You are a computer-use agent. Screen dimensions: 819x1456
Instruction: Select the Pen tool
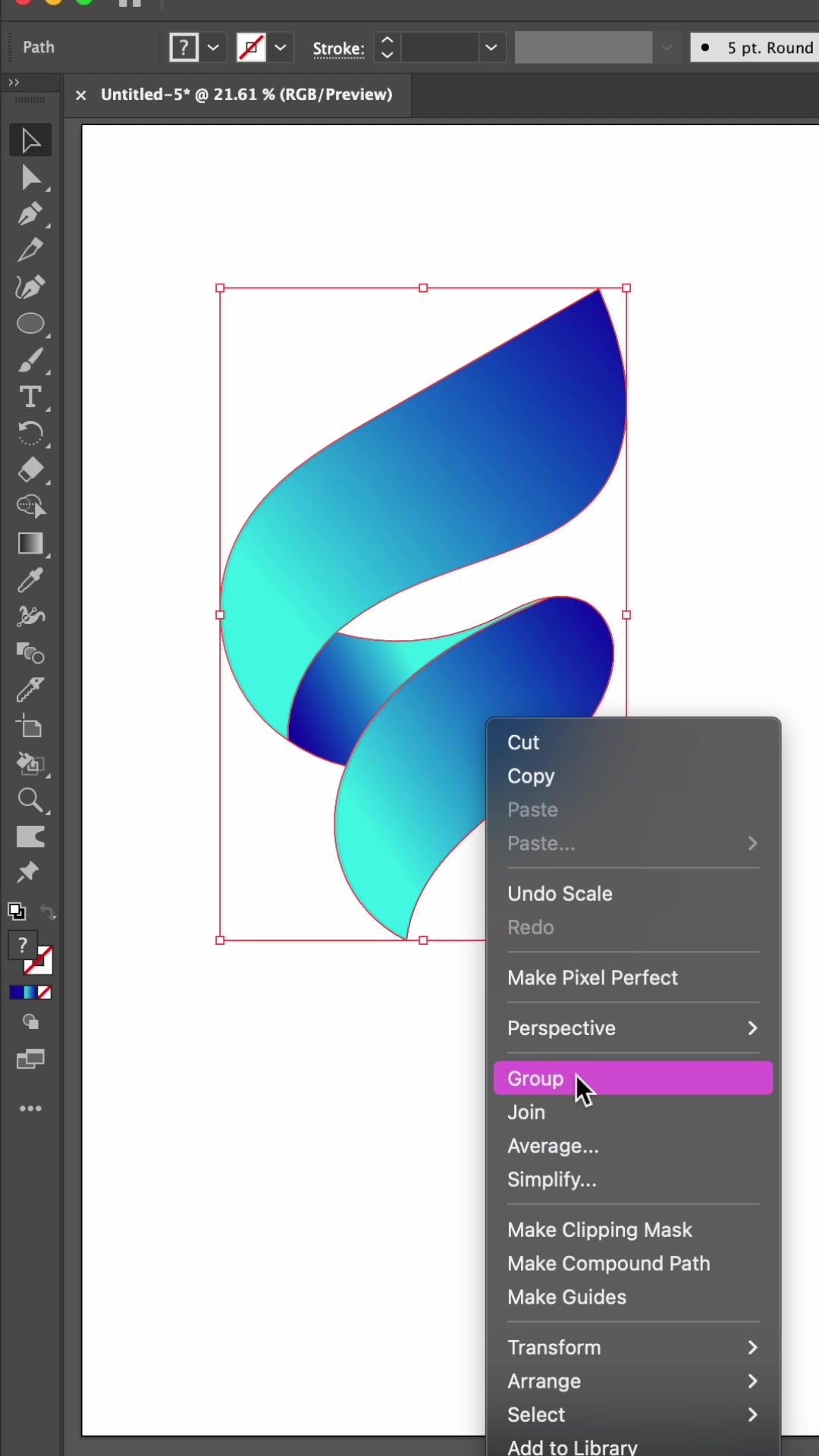30,215
